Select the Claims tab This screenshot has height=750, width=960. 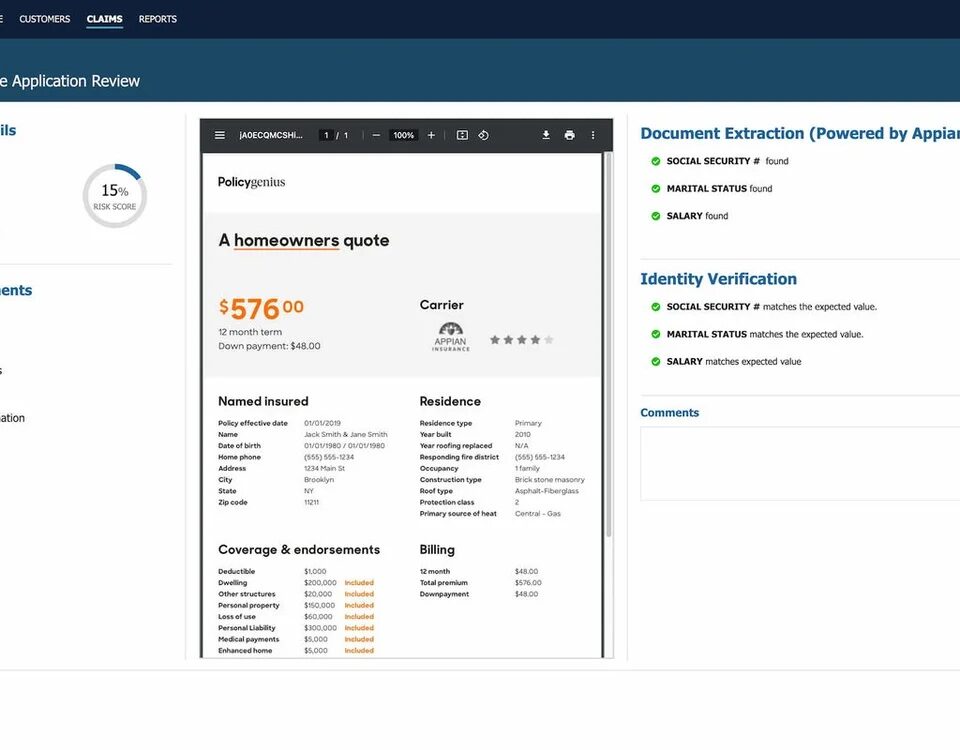pyautogui.click(x=104, y=19)
